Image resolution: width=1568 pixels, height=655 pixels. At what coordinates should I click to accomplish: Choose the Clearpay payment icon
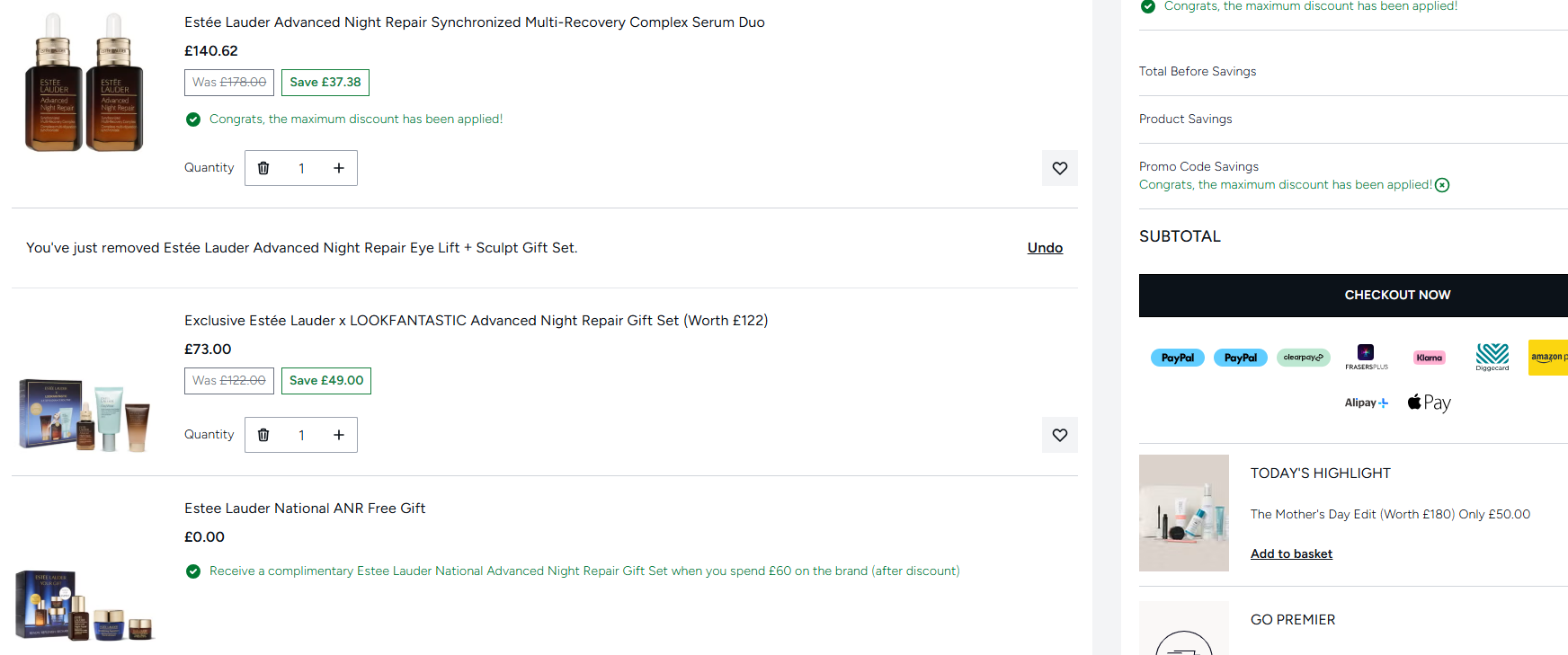tap(1303, 358)
